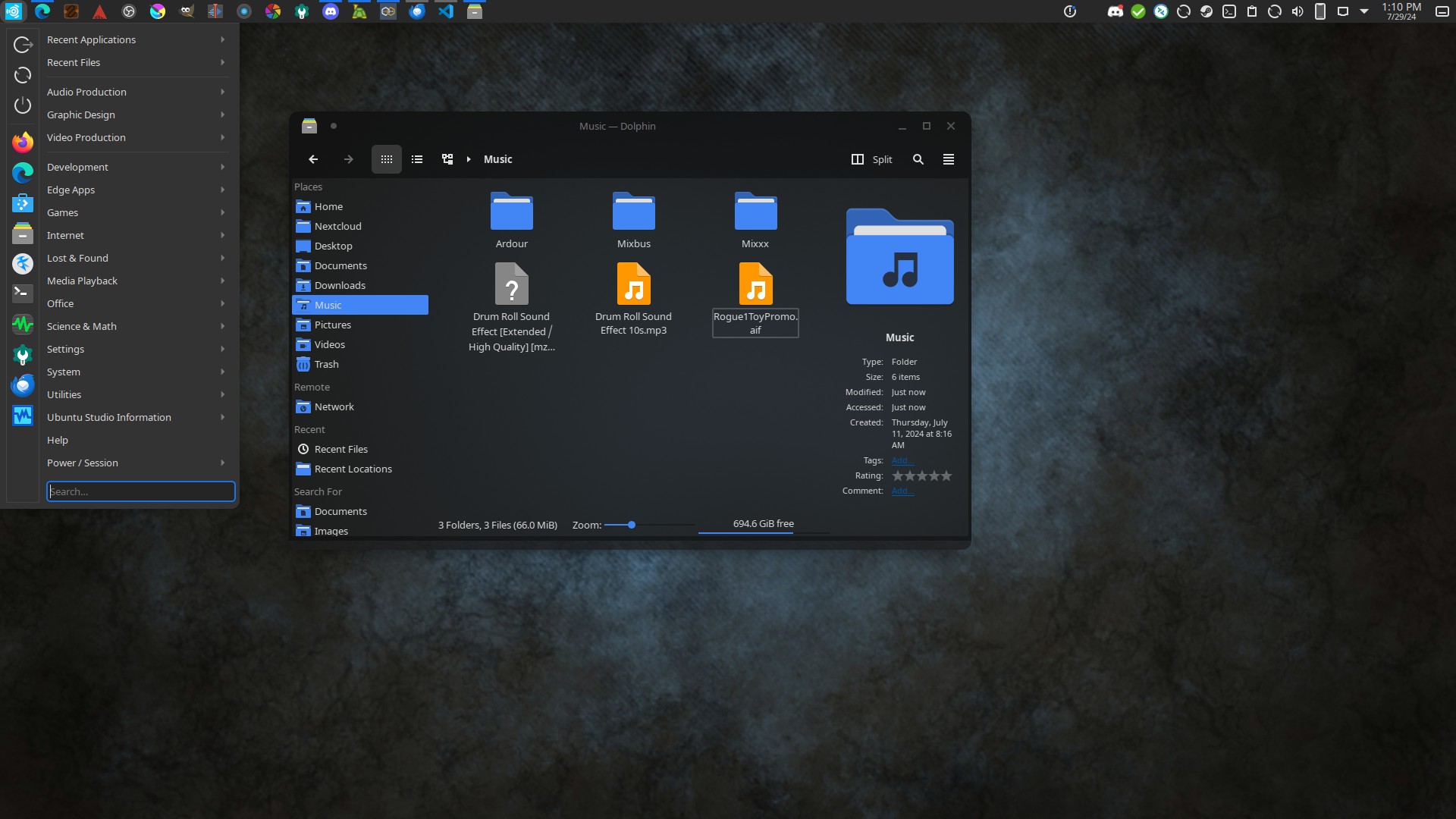Open Dolphin's hamburger menu

point(949,159)
